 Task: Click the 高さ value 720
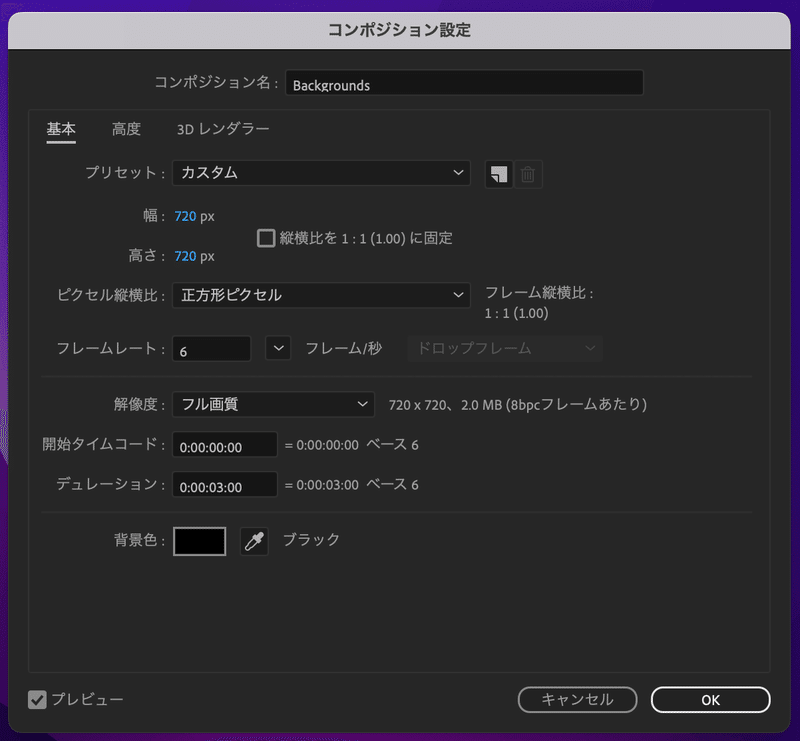click(185, 256)
